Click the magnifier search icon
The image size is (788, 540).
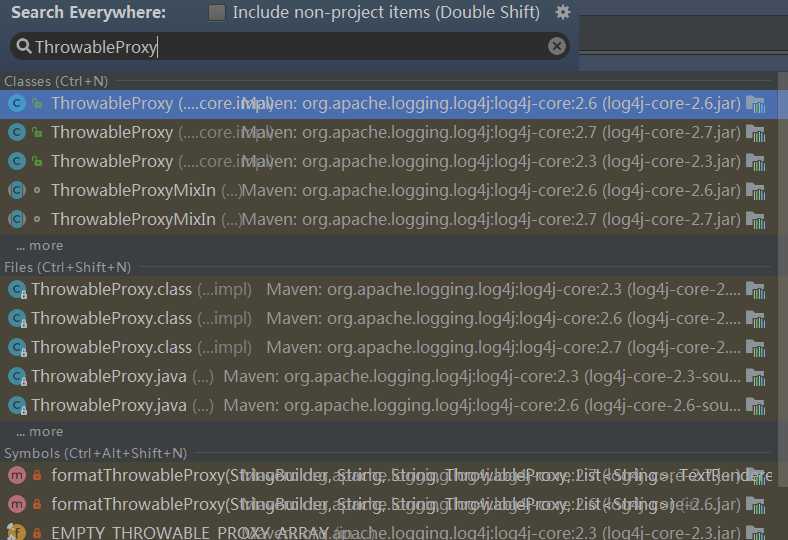[23, 46]
